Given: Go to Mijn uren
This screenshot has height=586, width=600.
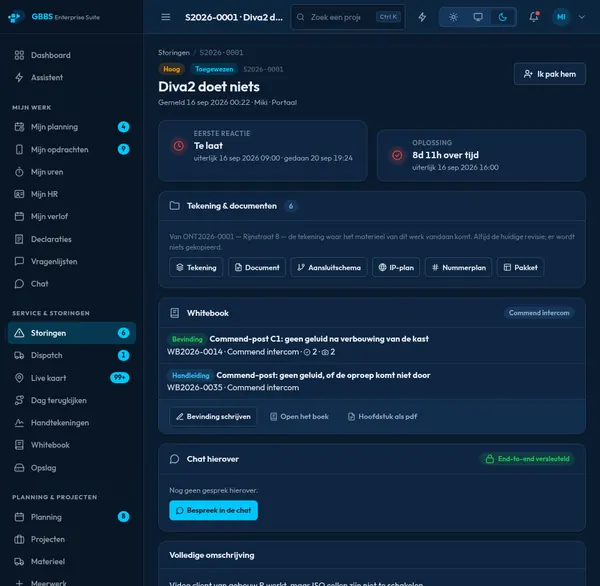Looking at the screenshot, I should pos(72,172).
